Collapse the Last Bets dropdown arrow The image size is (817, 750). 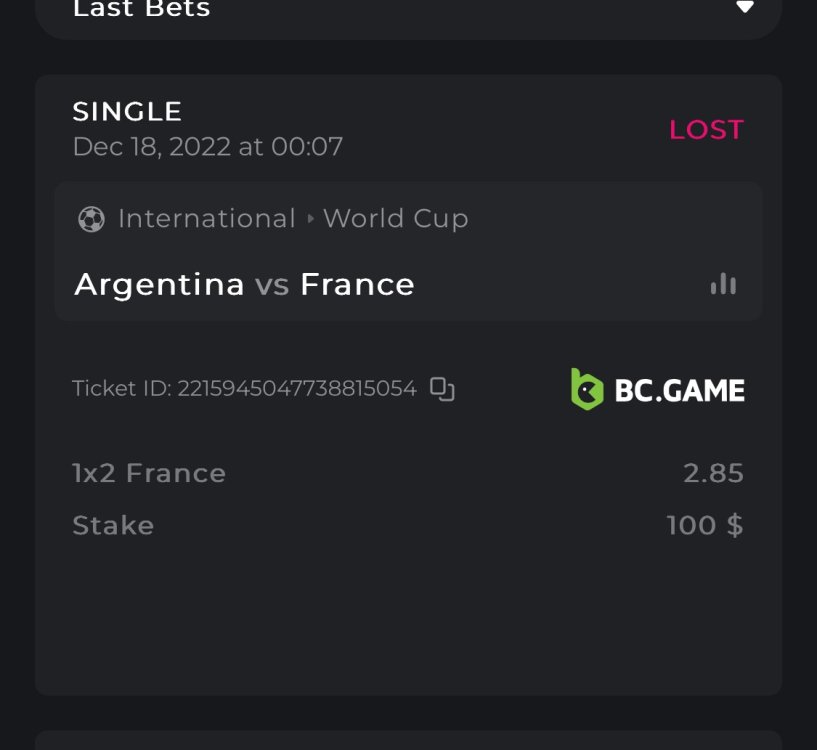click(x=744, y=7)
